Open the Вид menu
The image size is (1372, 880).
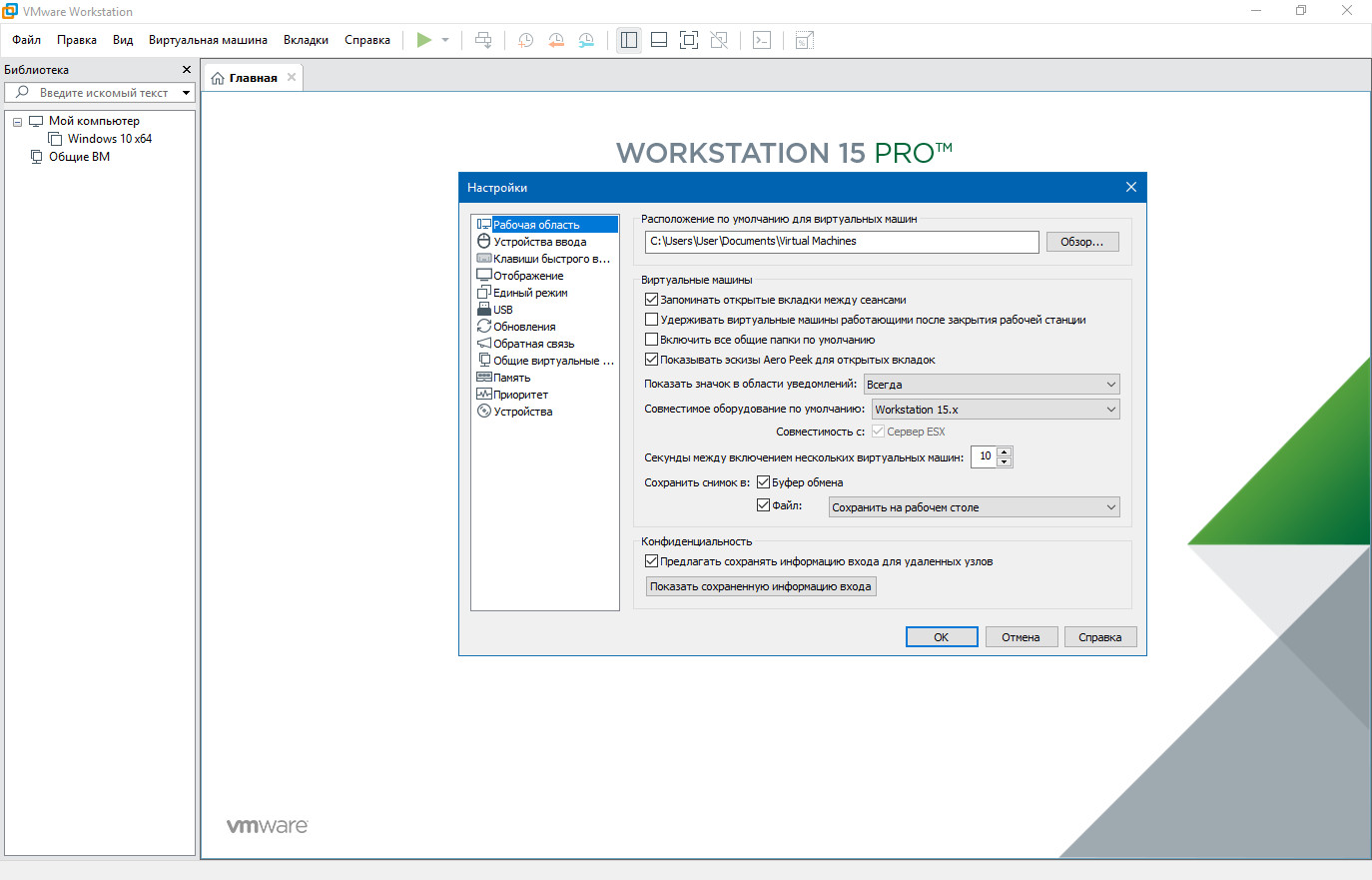(x=123, y=40)
